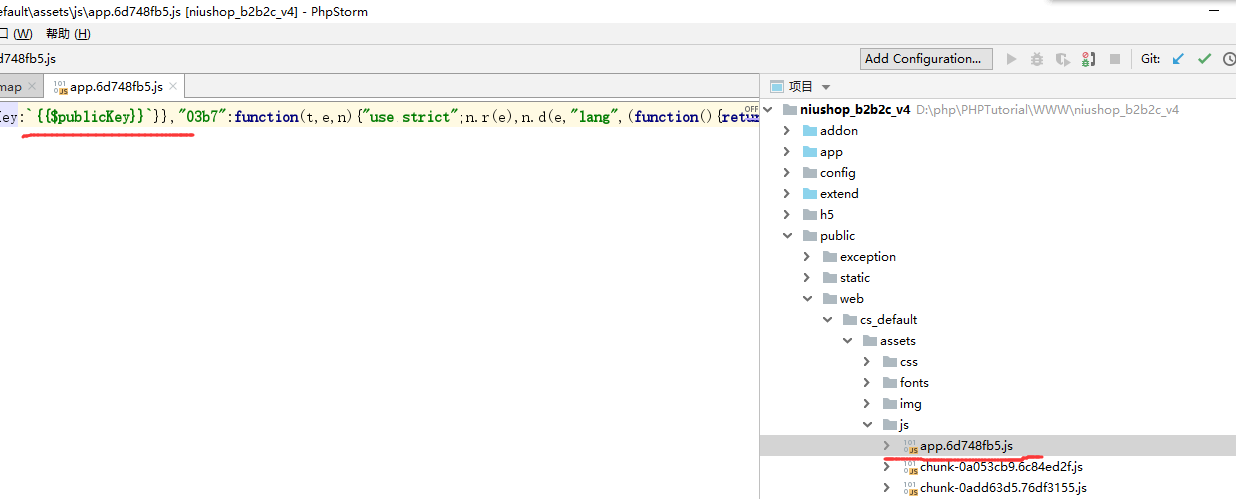Collapse the public folder

[786, 236]
